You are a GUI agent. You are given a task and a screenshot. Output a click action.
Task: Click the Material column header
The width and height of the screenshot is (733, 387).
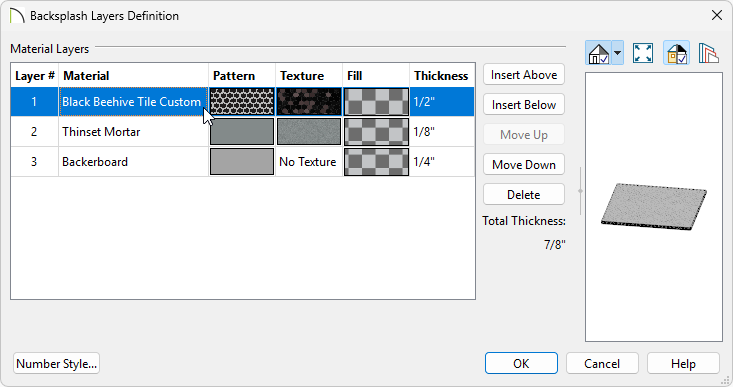point(133,75)
